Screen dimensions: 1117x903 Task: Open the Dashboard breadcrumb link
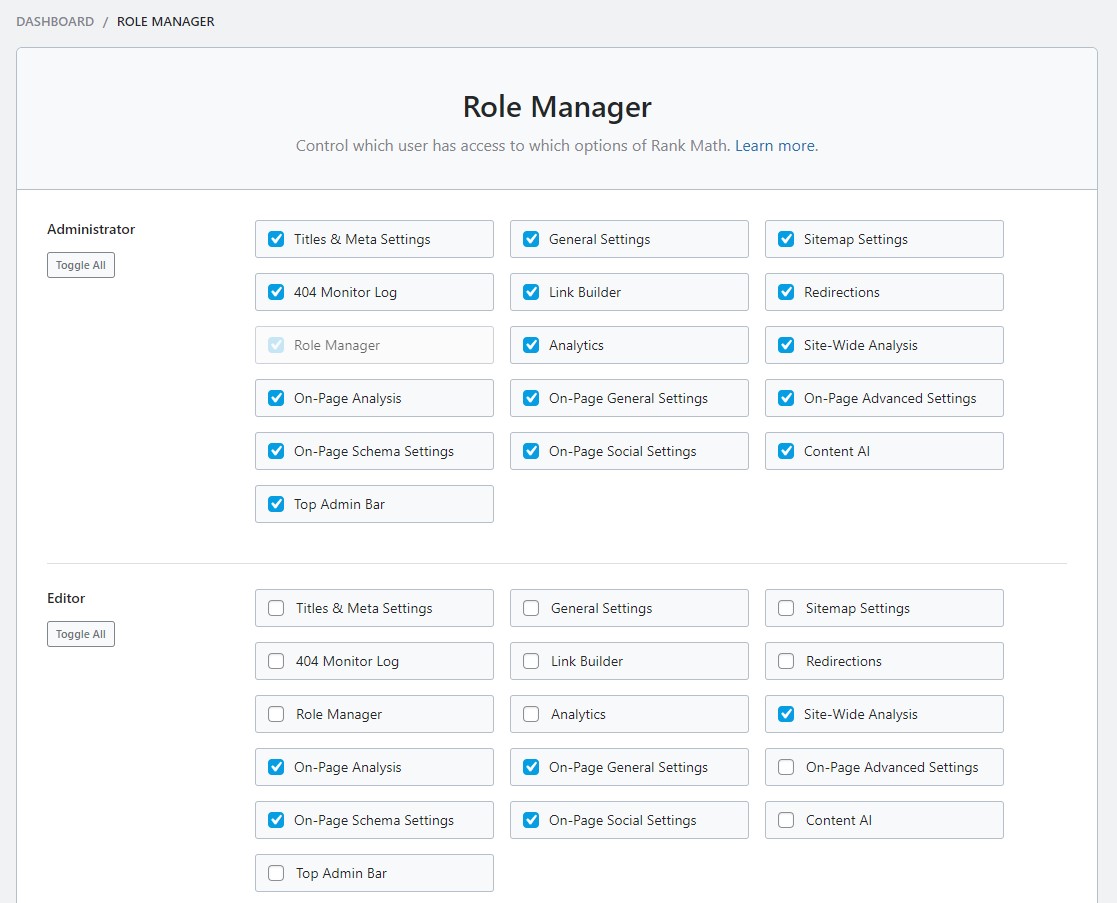[55, 21]
